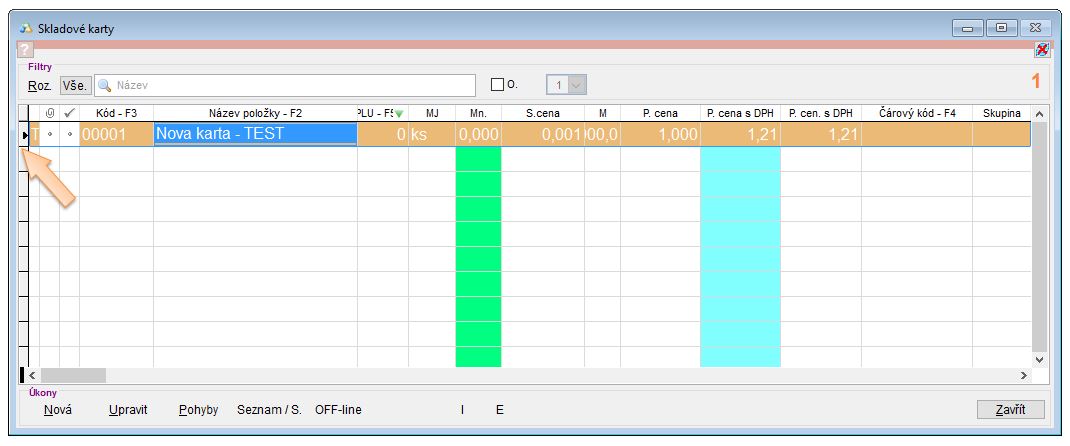The width and height of the screenshot is (1070, 446).
Task: Click Nová to create a new card
Action: pos(50,410)
